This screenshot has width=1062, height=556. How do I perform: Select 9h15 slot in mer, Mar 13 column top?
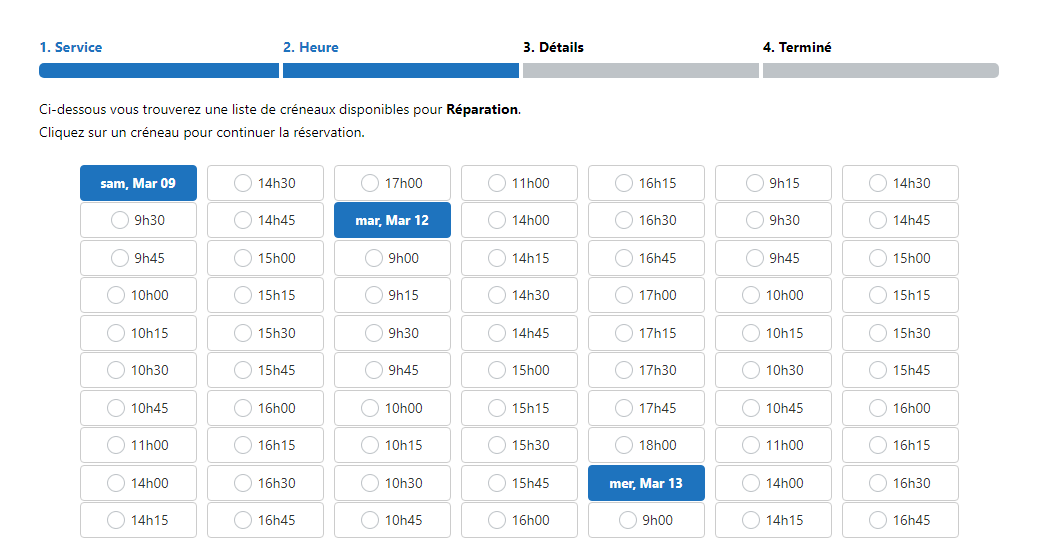(773, 183)
